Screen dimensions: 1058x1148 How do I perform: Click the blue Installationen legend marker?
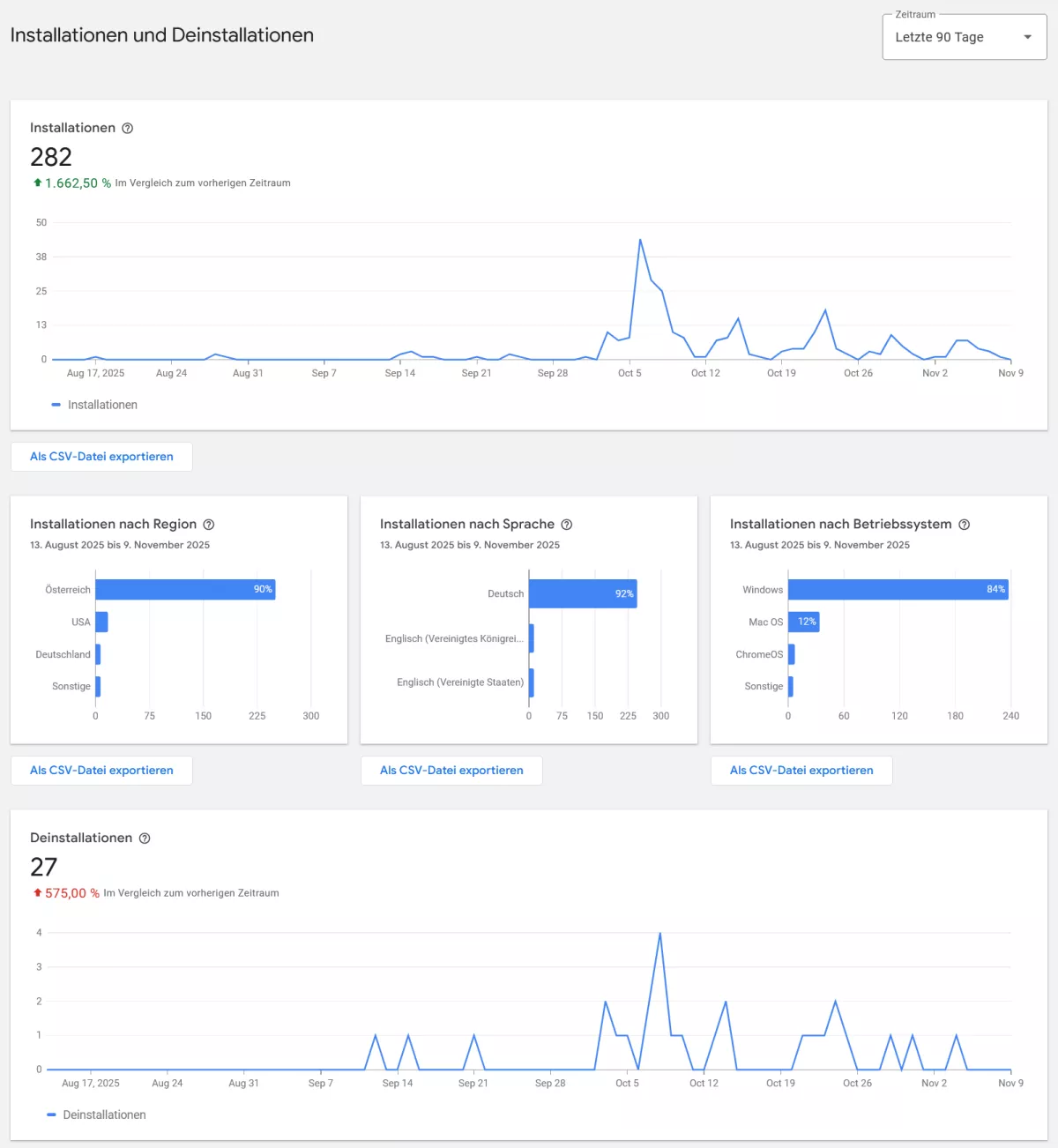tap(55, 405)
